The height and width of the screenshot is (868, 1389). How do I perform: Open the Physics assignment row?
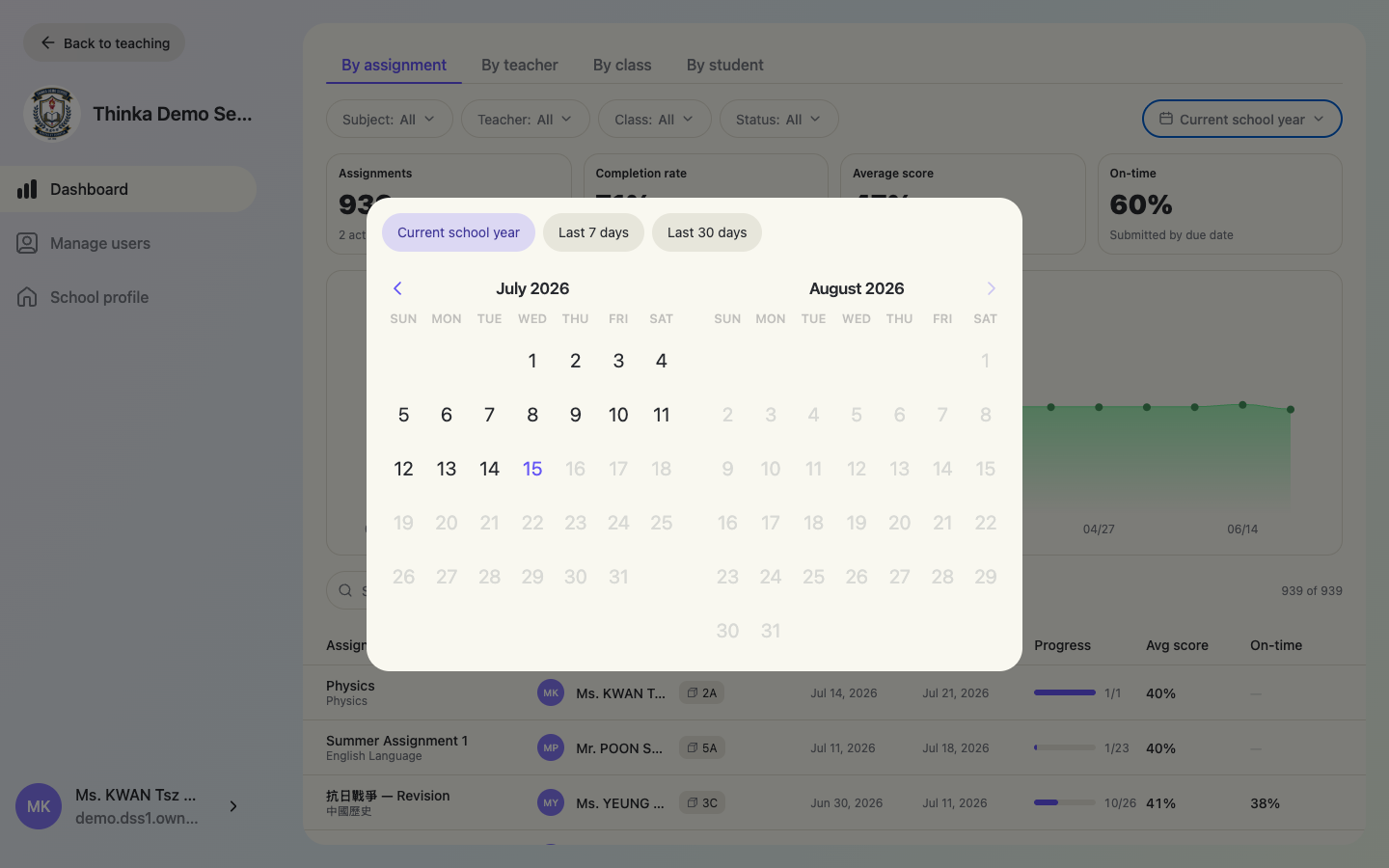tap(834, 692)
